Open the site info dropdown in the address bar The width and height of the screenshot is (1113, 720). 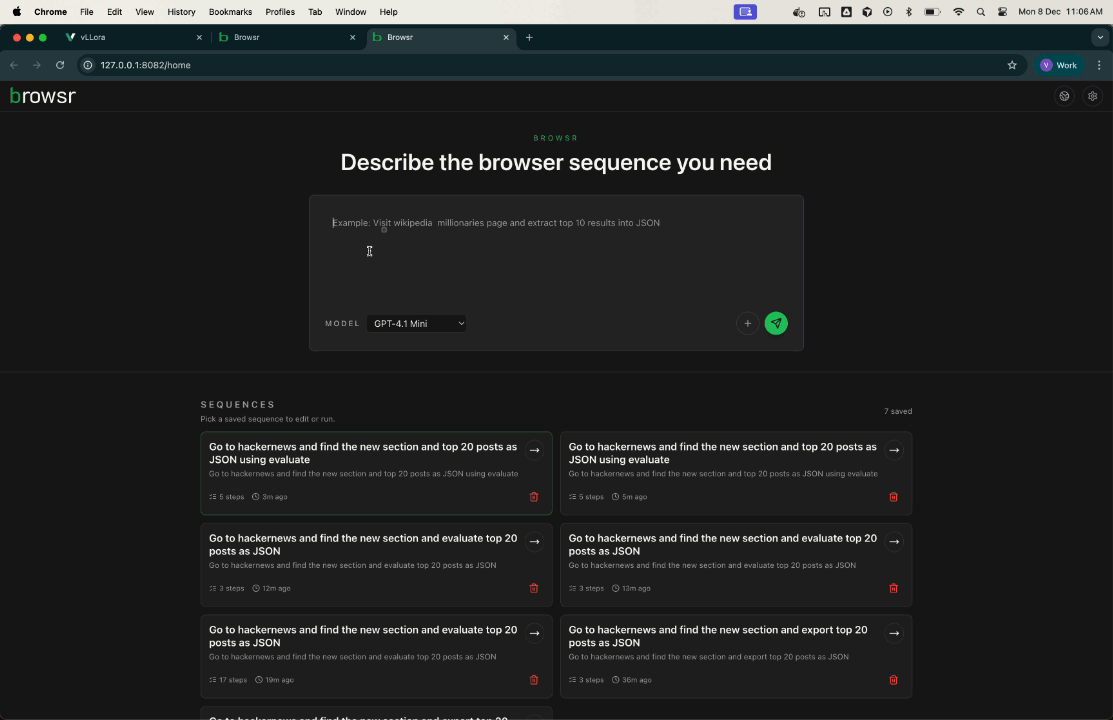tap(87, 64)
